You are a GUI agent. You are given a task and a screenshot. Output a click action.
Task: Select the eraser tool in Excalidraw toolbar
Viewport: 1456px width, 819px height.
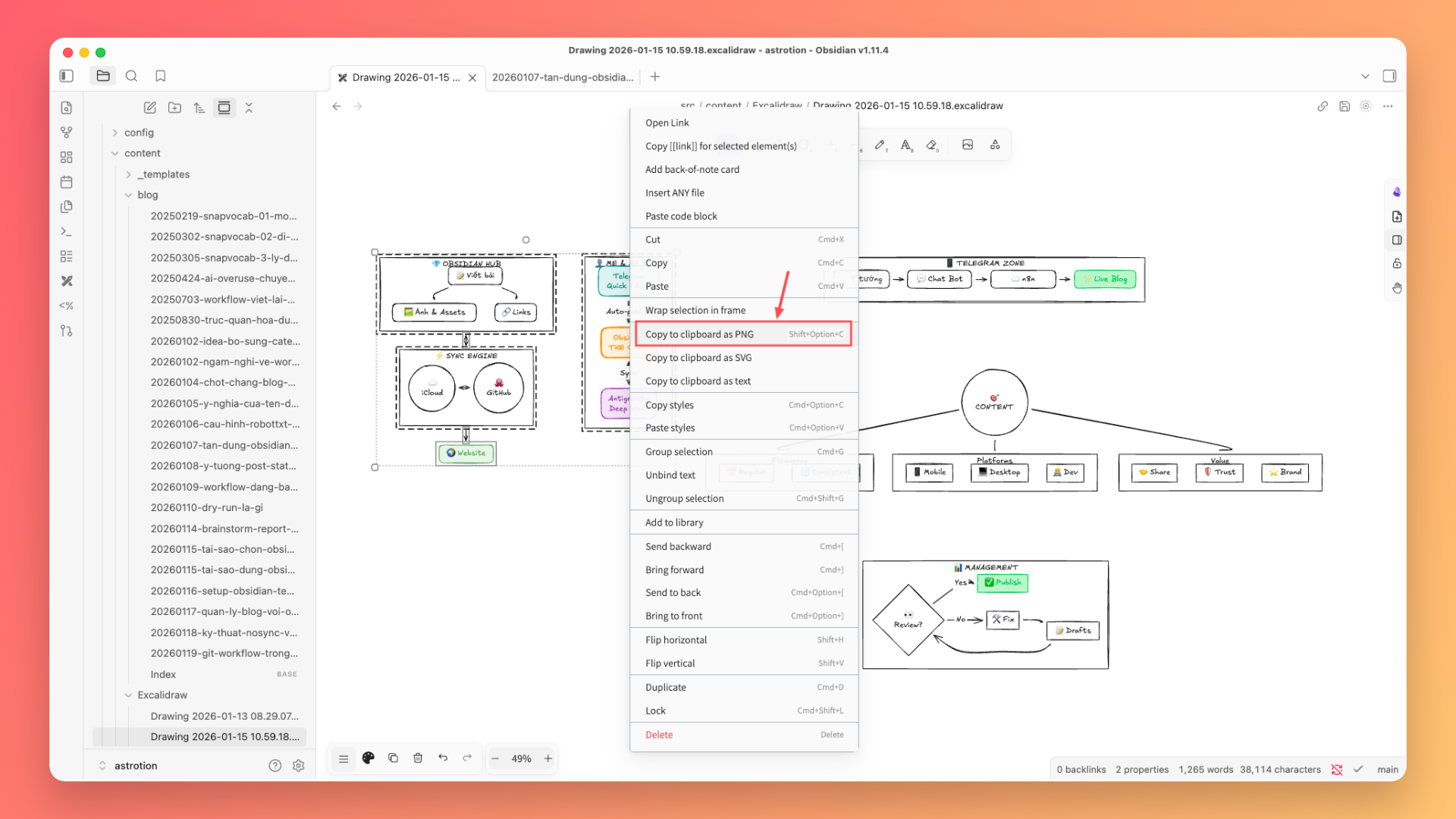932,145
